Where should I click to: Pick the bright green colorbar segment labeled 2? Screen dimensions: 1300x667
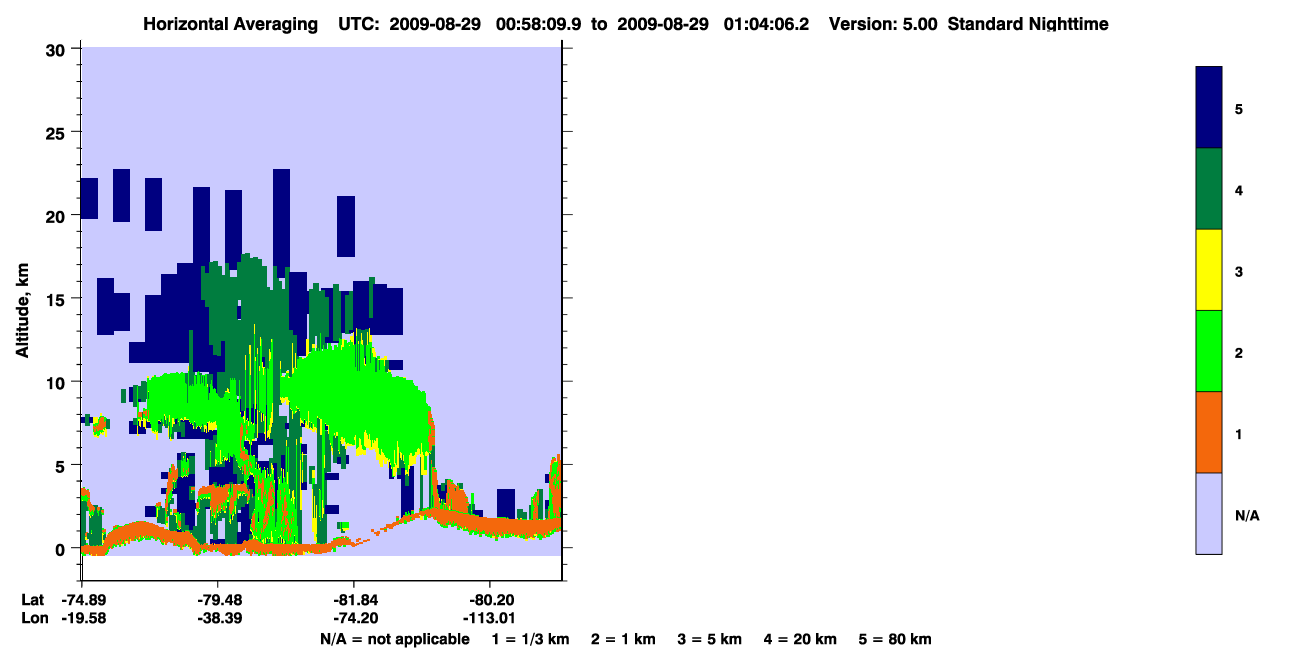(x=1209, y=351)
